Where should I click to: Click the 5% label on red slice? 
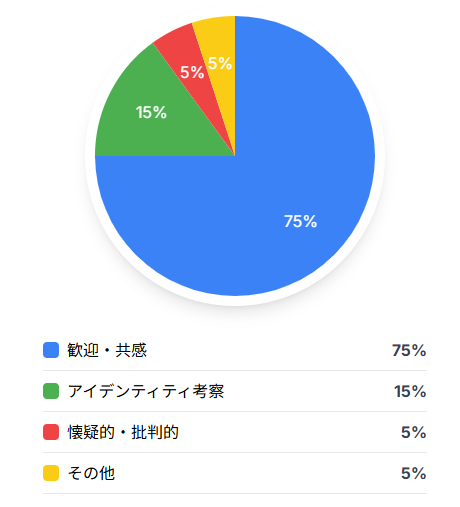pos(192,72)
